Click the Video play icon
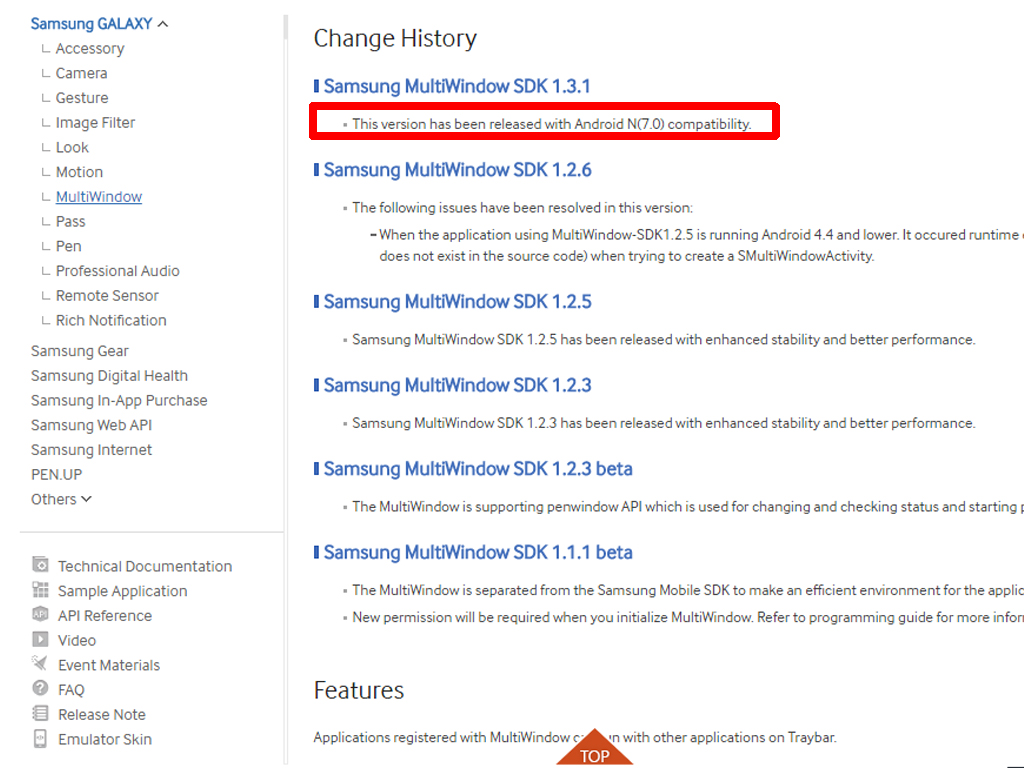Screen dimensions: 1024x768 (40, 639)
